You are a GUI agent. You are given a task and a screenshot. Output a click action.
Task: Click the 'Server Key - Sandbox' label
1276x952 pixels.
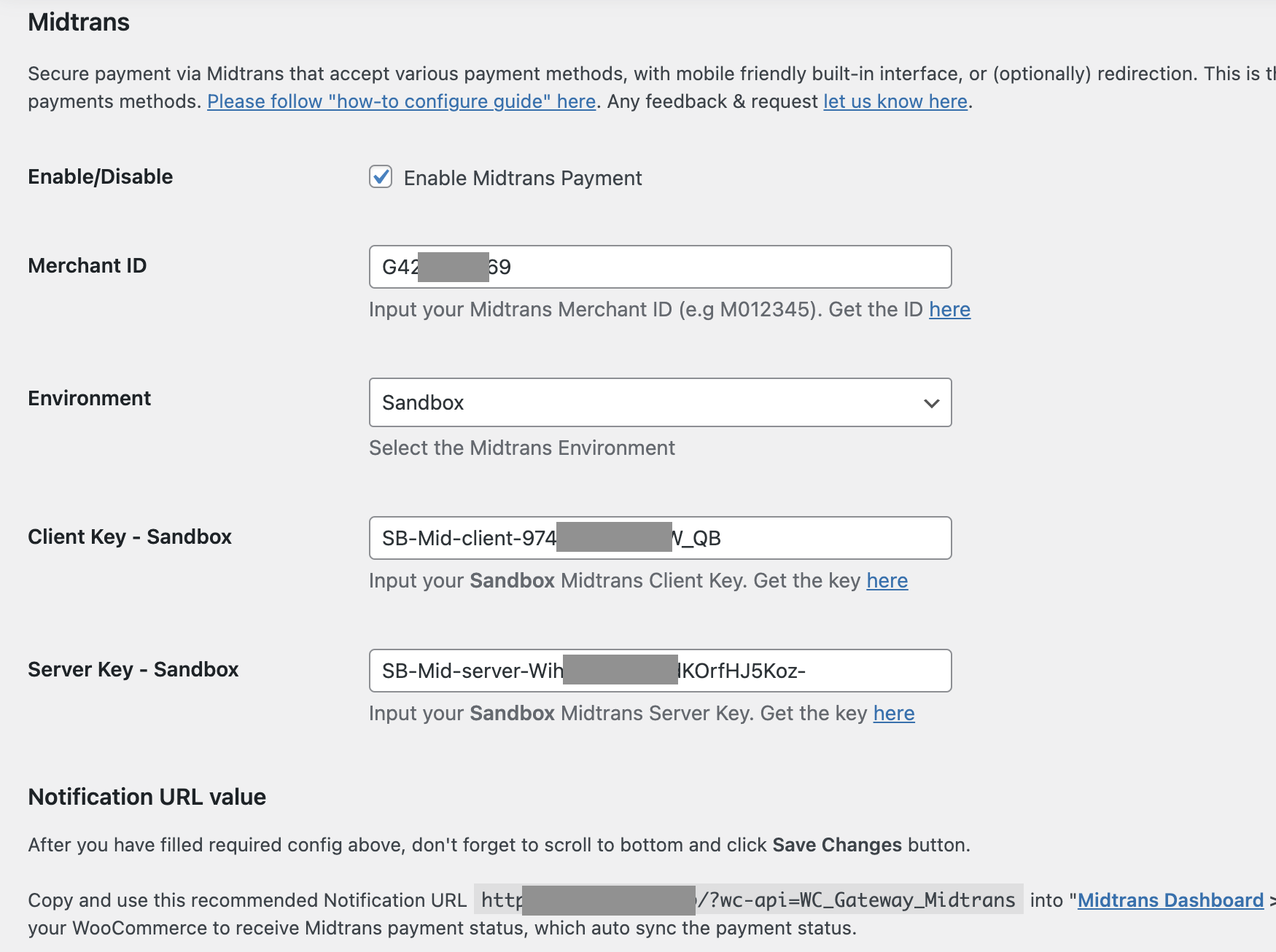tap(133, 670)
